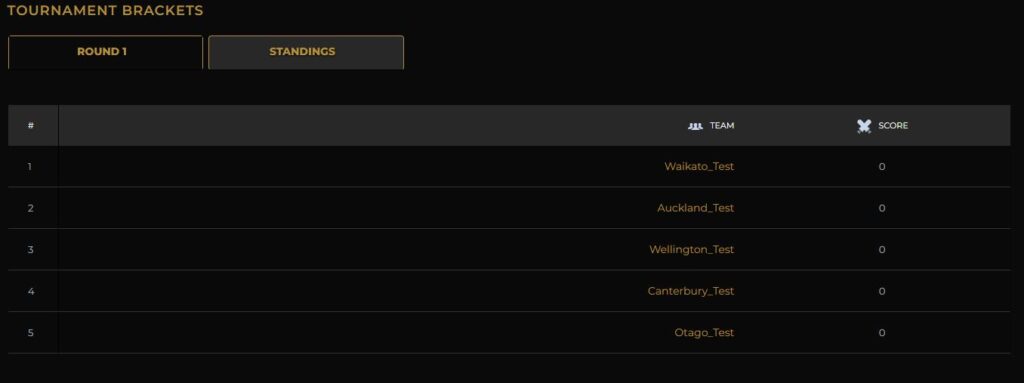Click the crossed swords score icon

coord(864,126)
